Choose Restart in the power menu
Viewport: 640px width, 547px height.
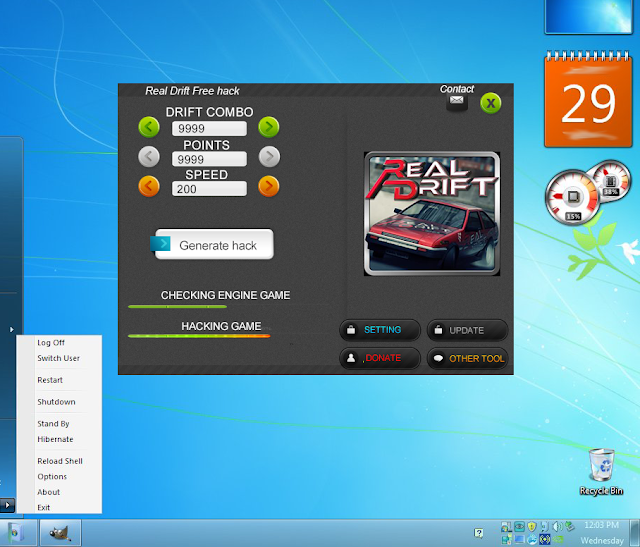coord(50,380)
